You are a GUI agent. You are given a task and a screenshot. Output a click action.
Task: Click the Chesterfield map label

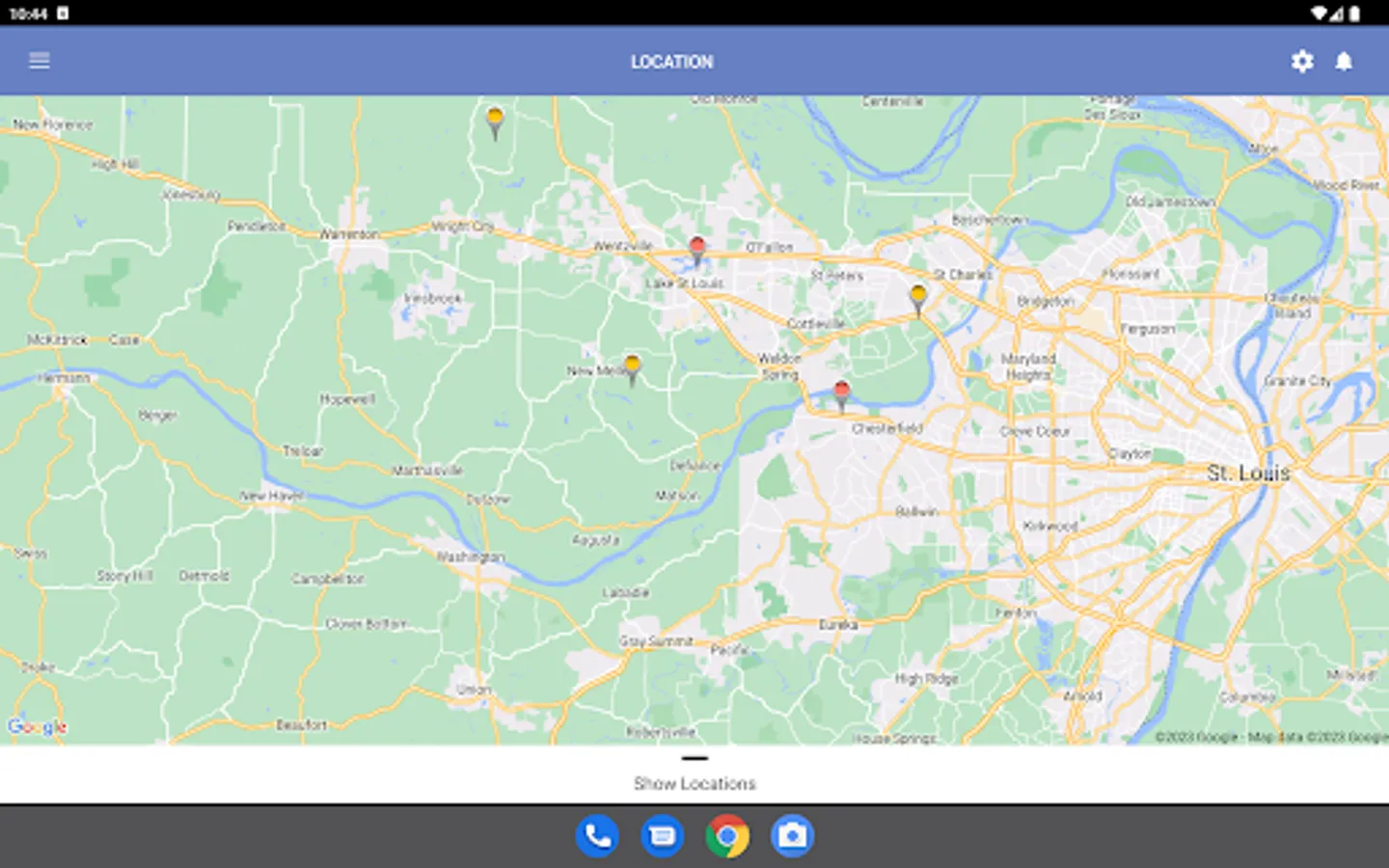tap(887, 428)
